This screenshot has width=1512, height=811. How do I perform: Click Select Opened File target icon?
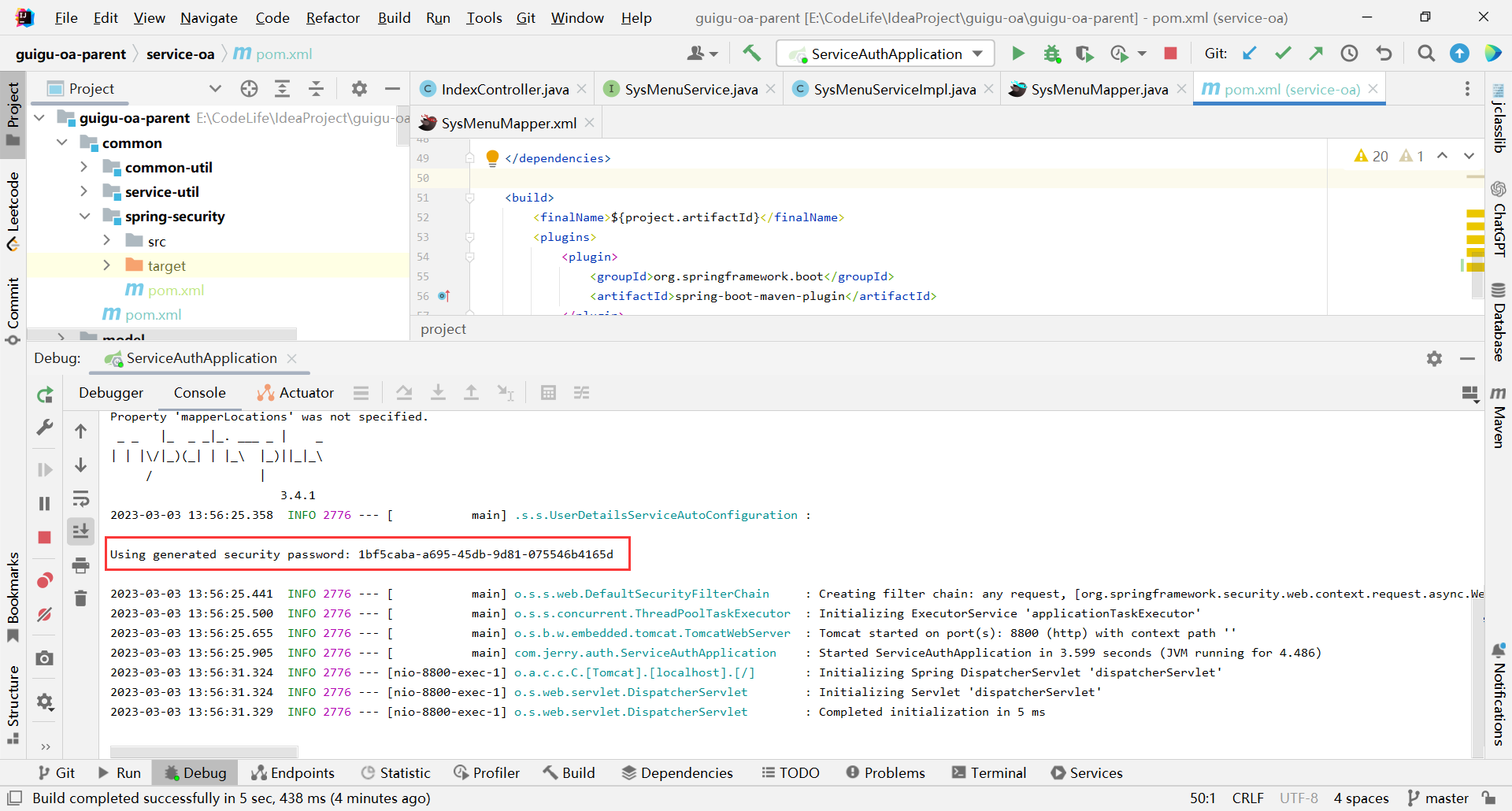point(249,89)
